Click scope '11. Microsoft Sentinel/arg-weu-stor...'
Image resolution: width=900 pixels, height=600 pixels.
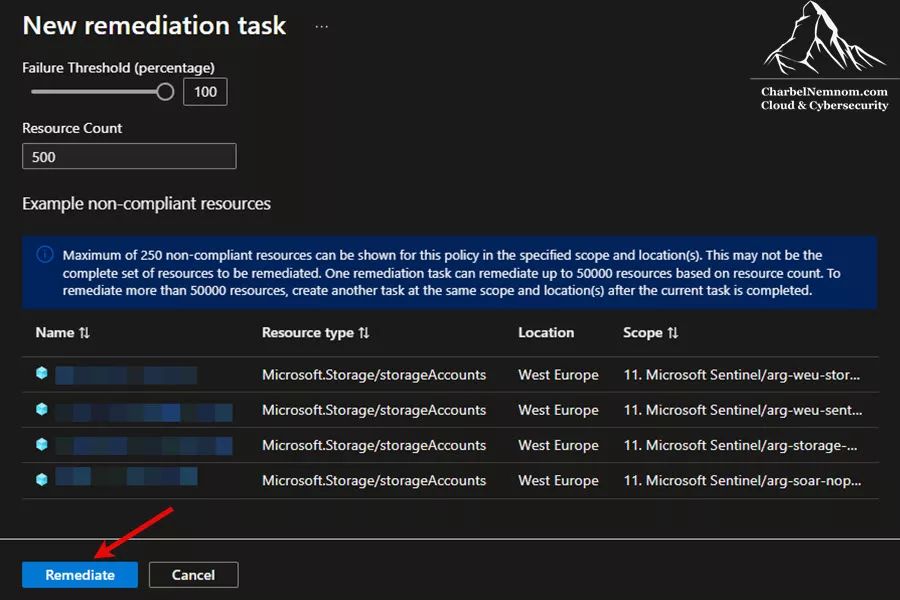pyautogui.click(x=742, y=375)
